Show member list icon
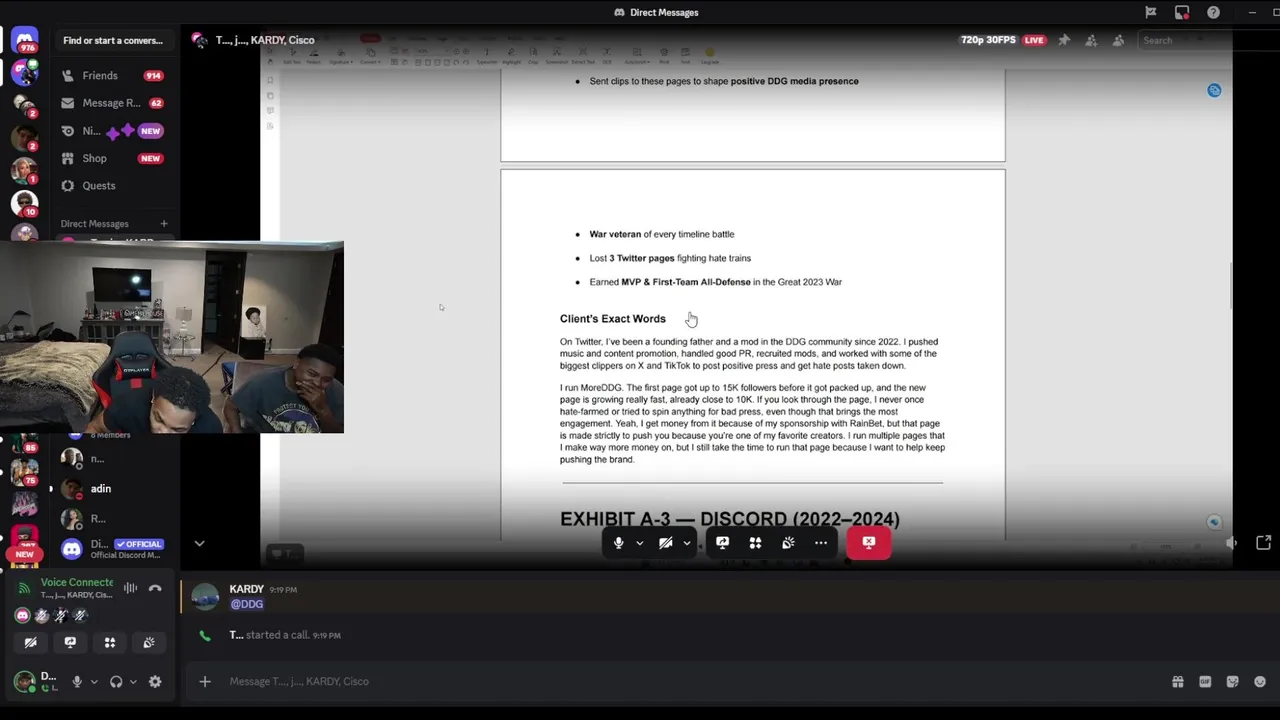Image resolution: width=1280 pixels, height=720 pixels. 1118,40
